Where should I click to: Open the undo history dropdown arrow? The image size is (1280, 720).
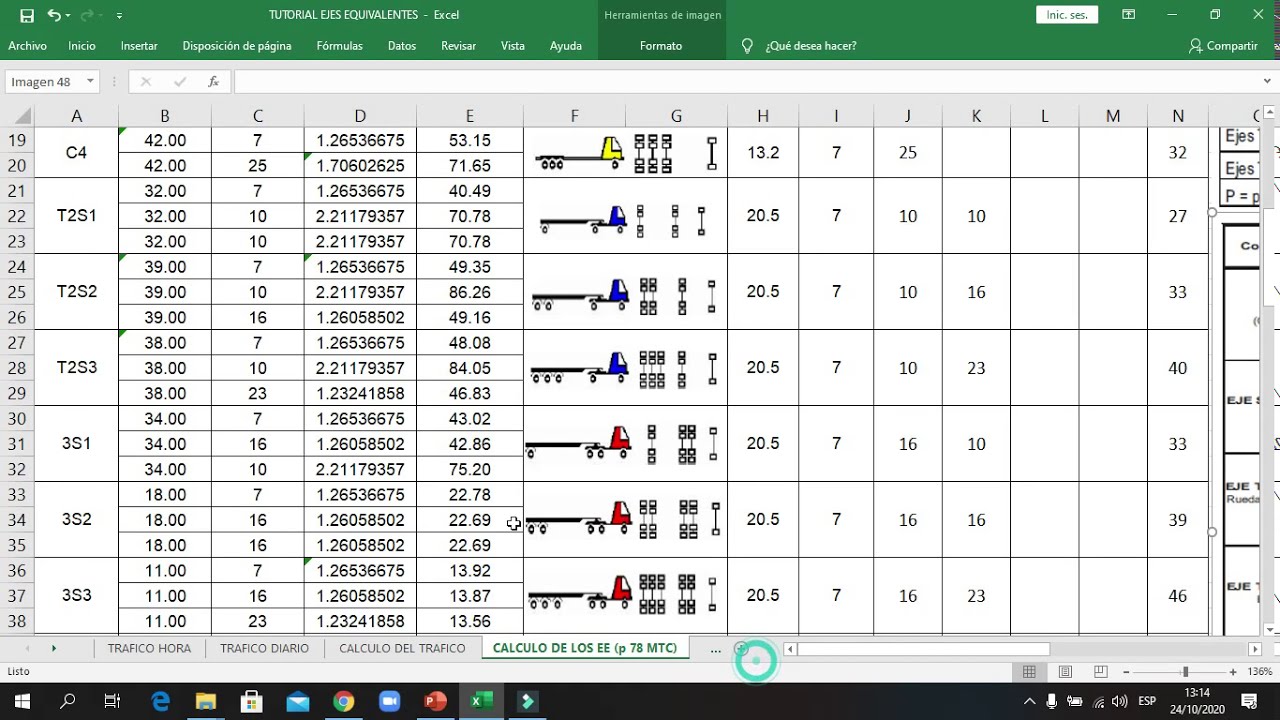coord(68,16)
